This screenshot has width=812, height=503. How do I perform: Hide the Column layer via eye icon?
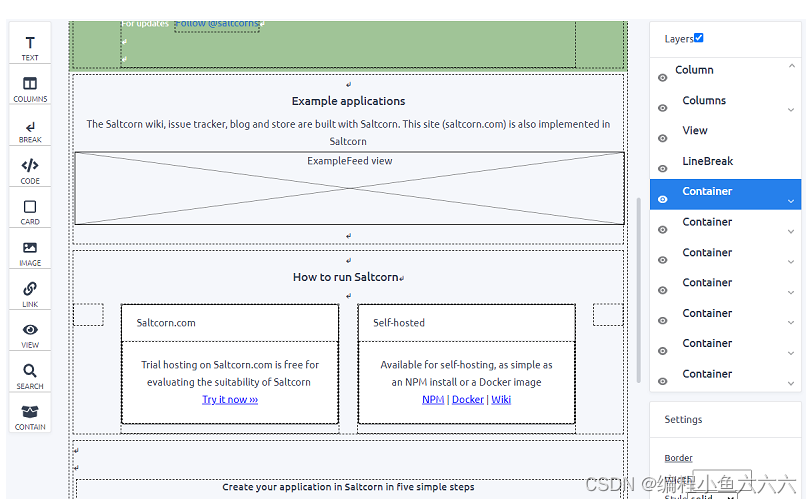coord(662,78)
